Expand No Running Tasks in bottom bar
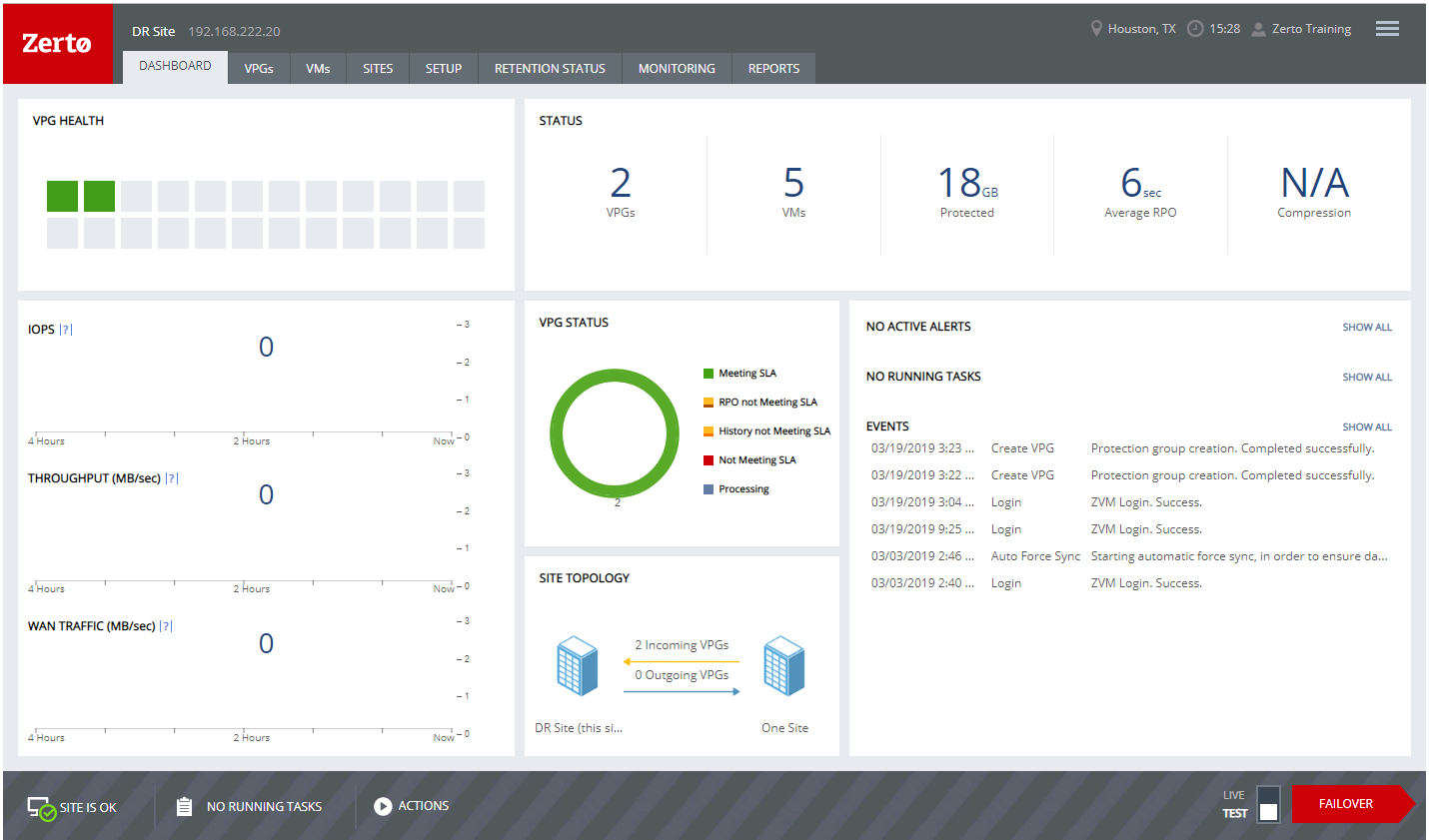Image resolution: width=1429 pixels, height=840 pixels. pyautogui.click(x=264, y=807)
